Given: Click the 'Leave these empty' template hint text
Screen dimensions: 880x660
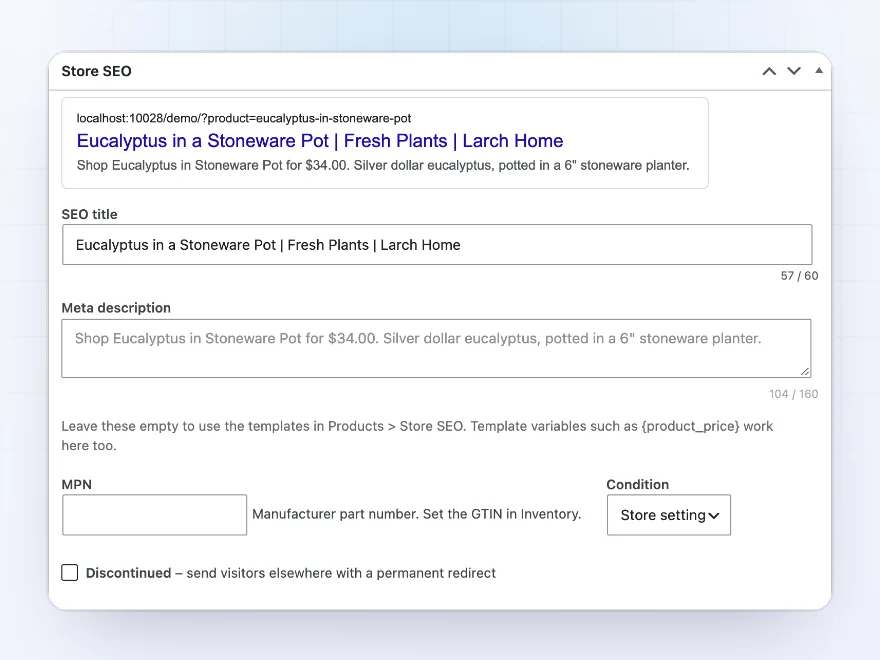Looking at the screenshot, I should [x=417, y=436].
